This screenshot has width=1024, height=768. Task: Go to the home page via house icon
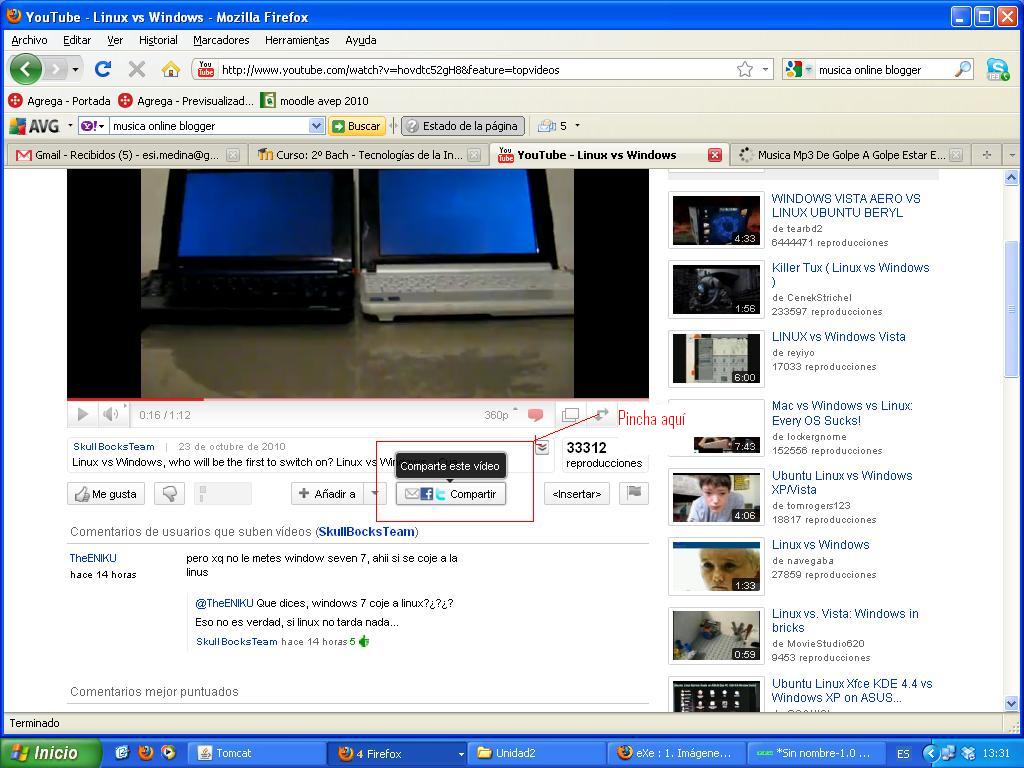tap(170, 69)
